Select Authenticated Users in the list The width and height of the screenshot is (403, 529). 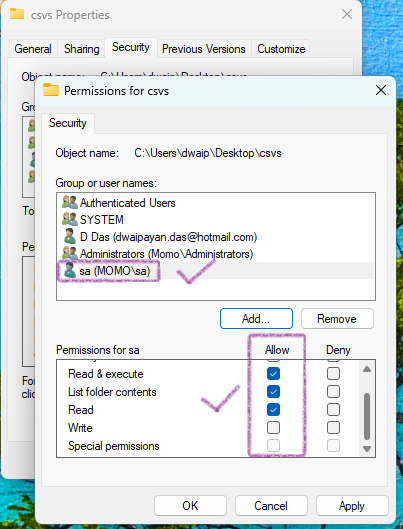coord(216,203)
